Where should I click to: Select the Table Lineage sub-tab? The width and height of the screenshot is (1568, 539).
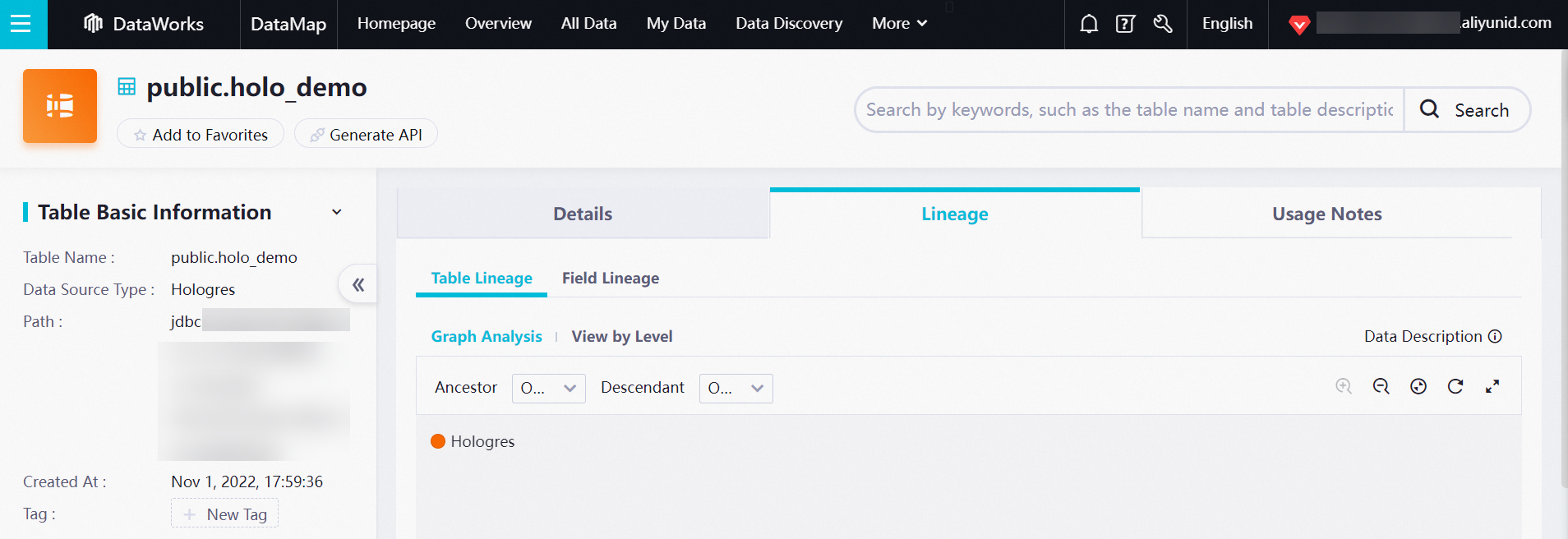482,279
